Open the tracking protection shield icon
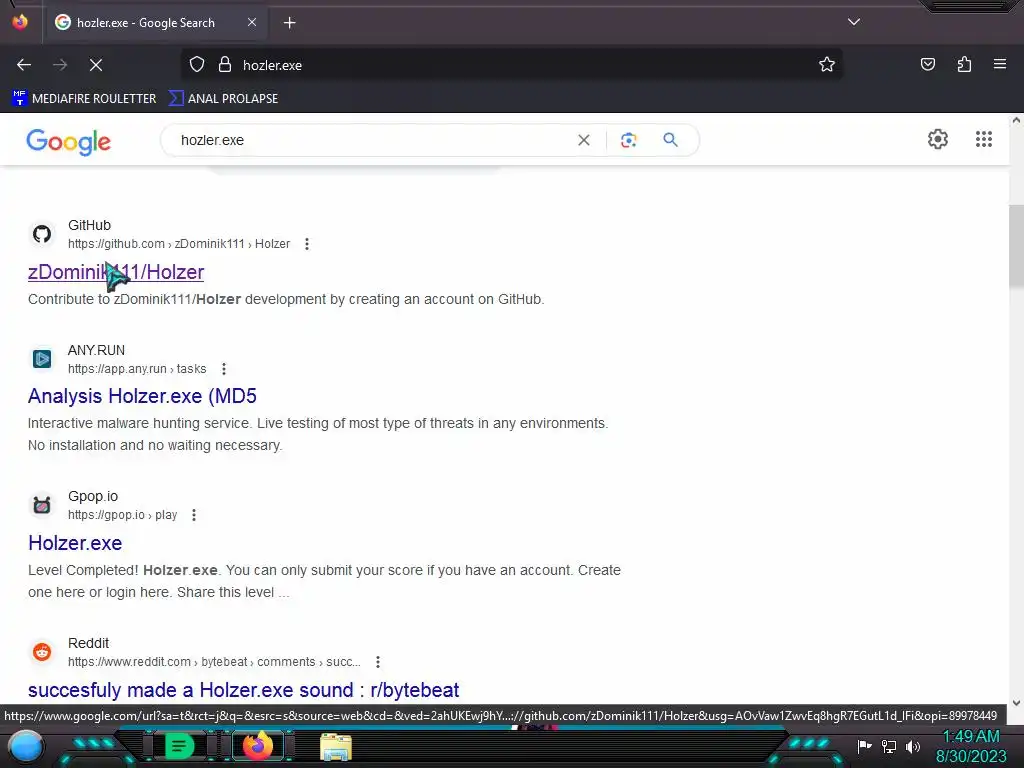The width and height of the screenshot is (1024, 768). pyautogui.click(x=197, y=65)
